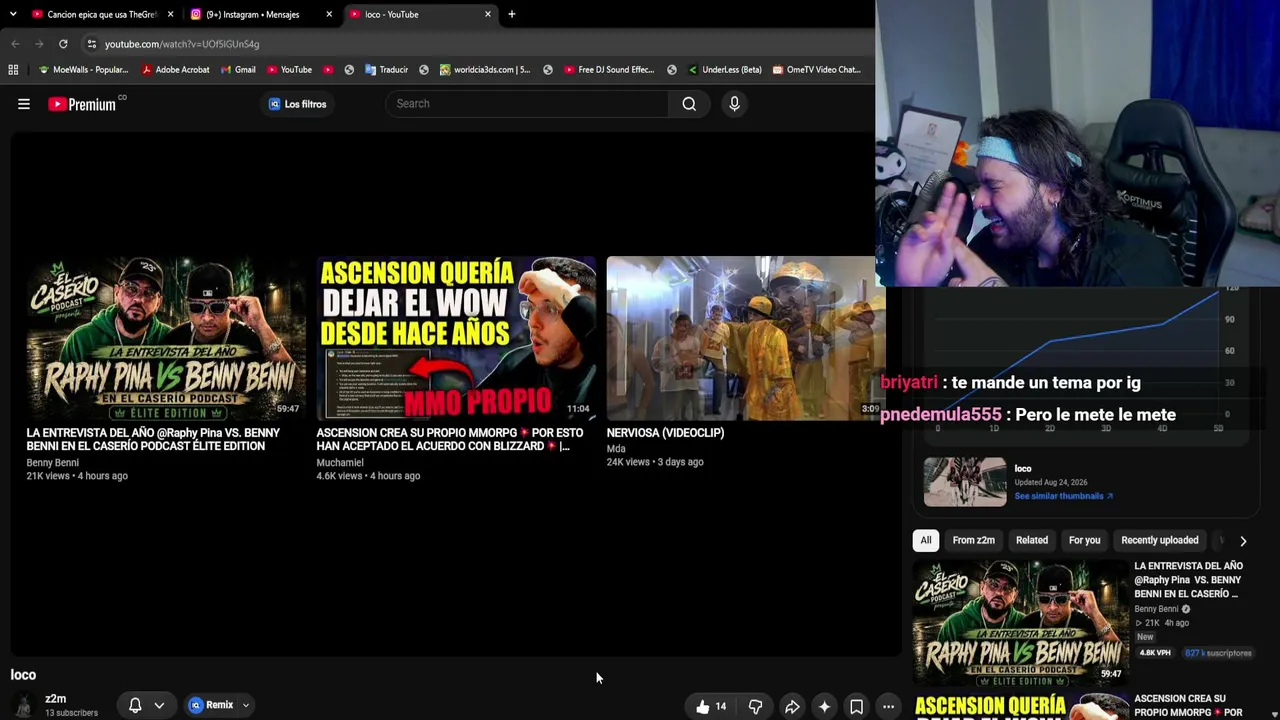Viewport: 1280px width, 720px height.
Task: Close the Instagram Mensajes tab
Action: (x=329, y=14)
